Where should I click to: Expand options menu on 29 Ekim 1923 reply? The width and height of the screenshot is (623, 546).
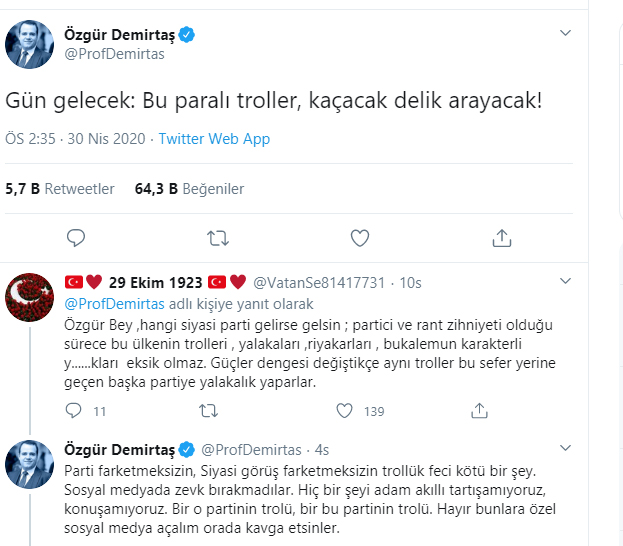click(565, 282)
